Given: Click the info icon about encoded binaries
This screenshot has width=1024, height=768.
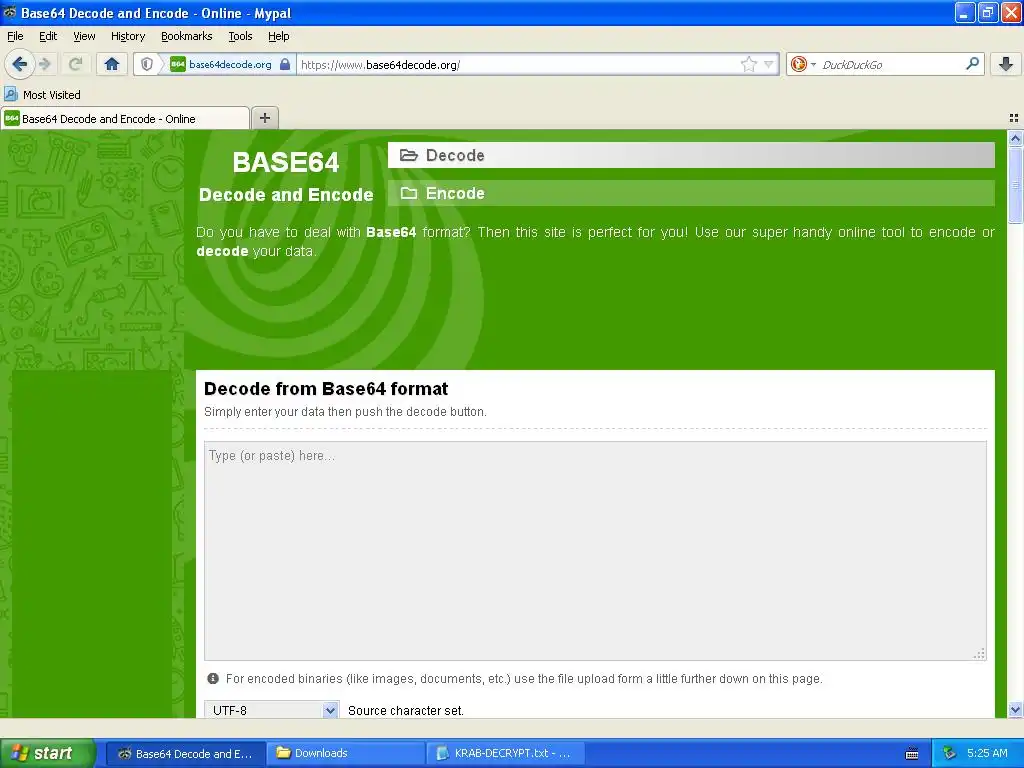Looking at the screenshot, I should tap(213, 679).
